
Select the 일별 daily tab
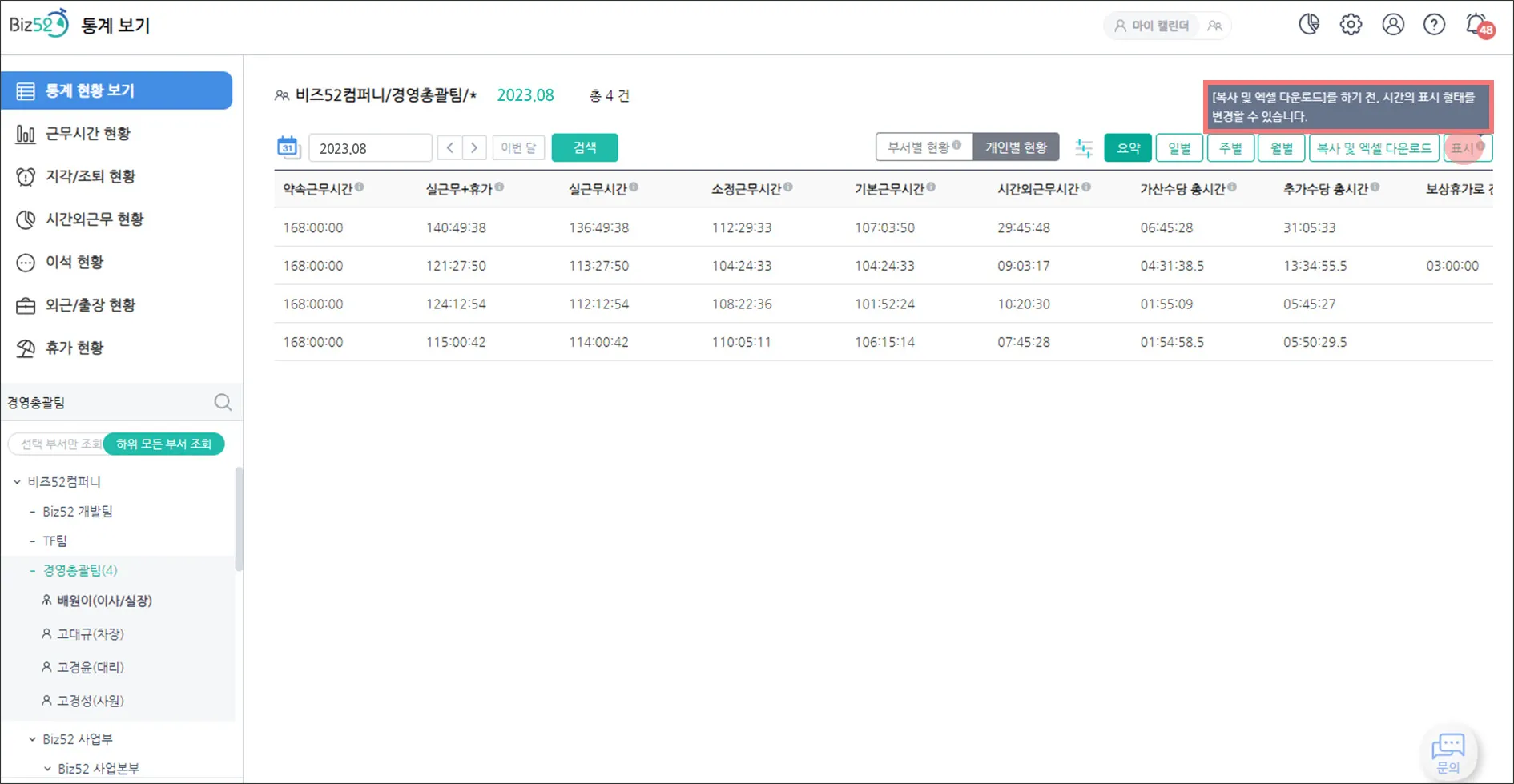click(x=1179, y=147)
